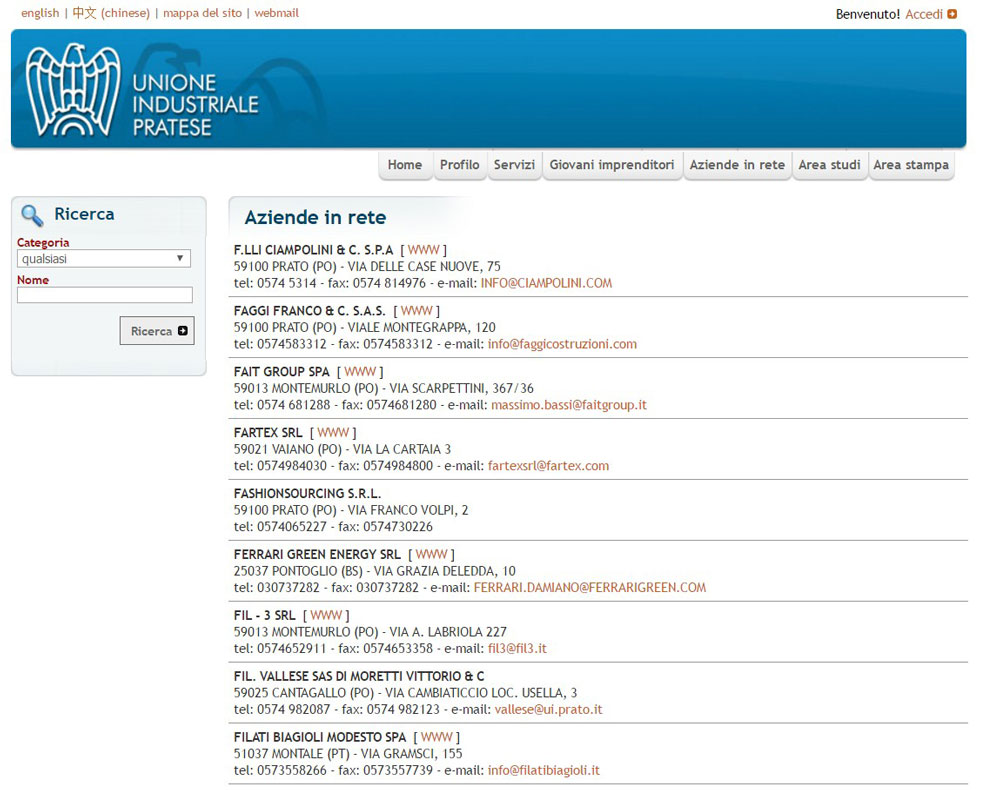This screenshot has width=1000, height=790.
Task: Email info@filatibiagioli.it
Action: pyautogui.click(x=543, y=770)
